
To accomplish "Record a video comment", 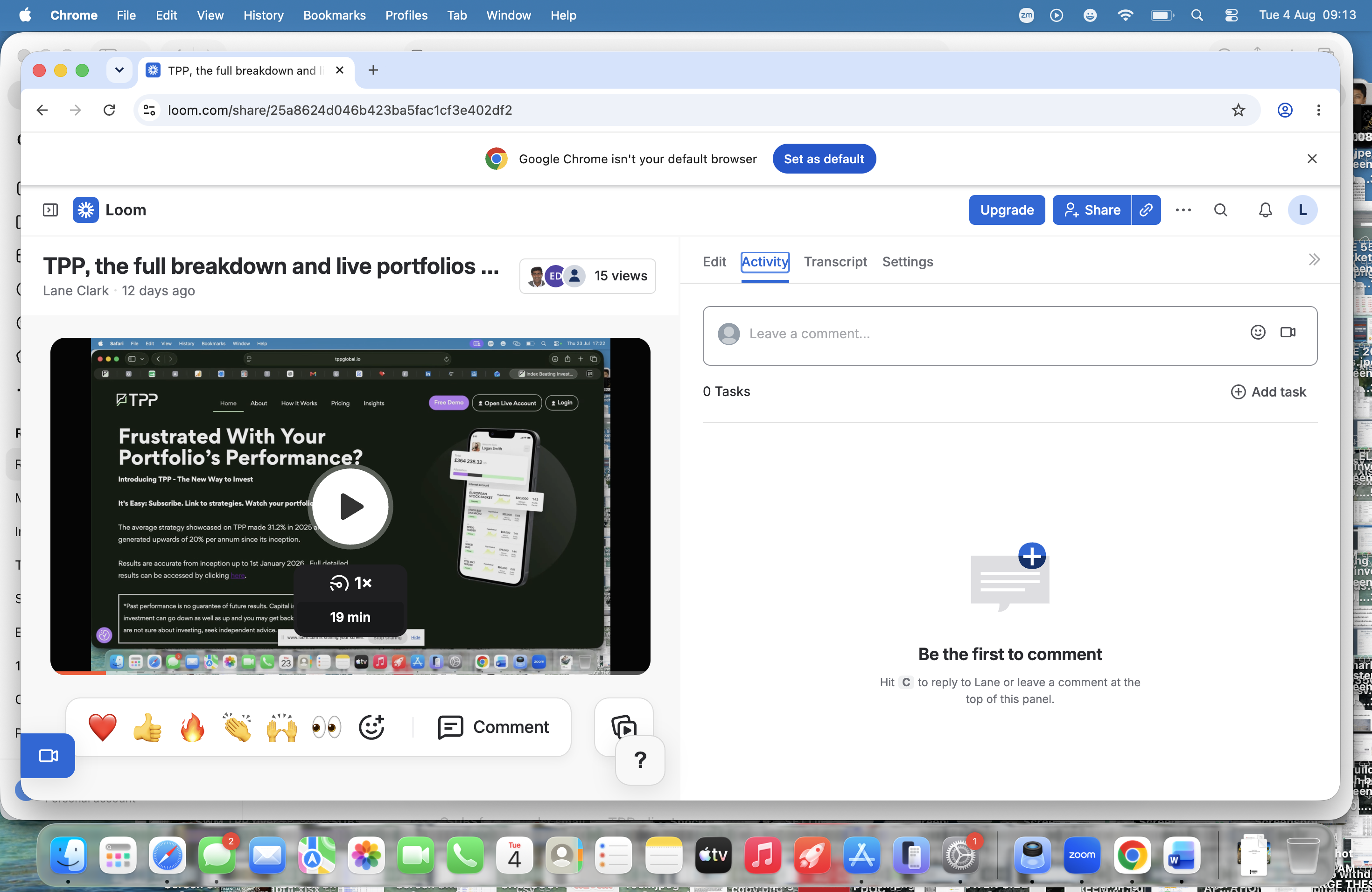I will 1288,332.
